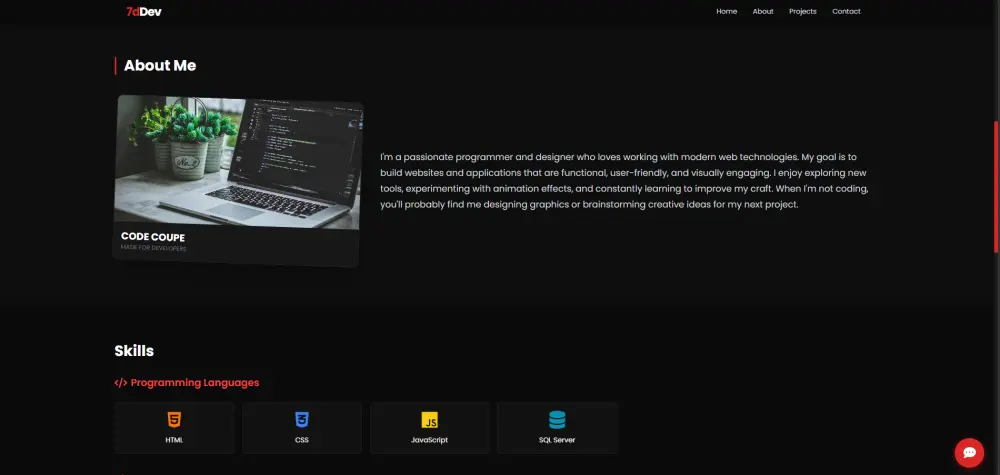Select the CSS skill label
Viewport: 1000px width, 475px height.
(302, 440)
